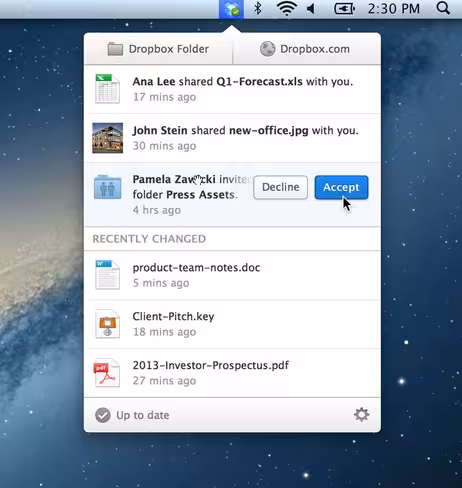
Task: Click the Dropbox menu bar icon
Action: point(231,9)
